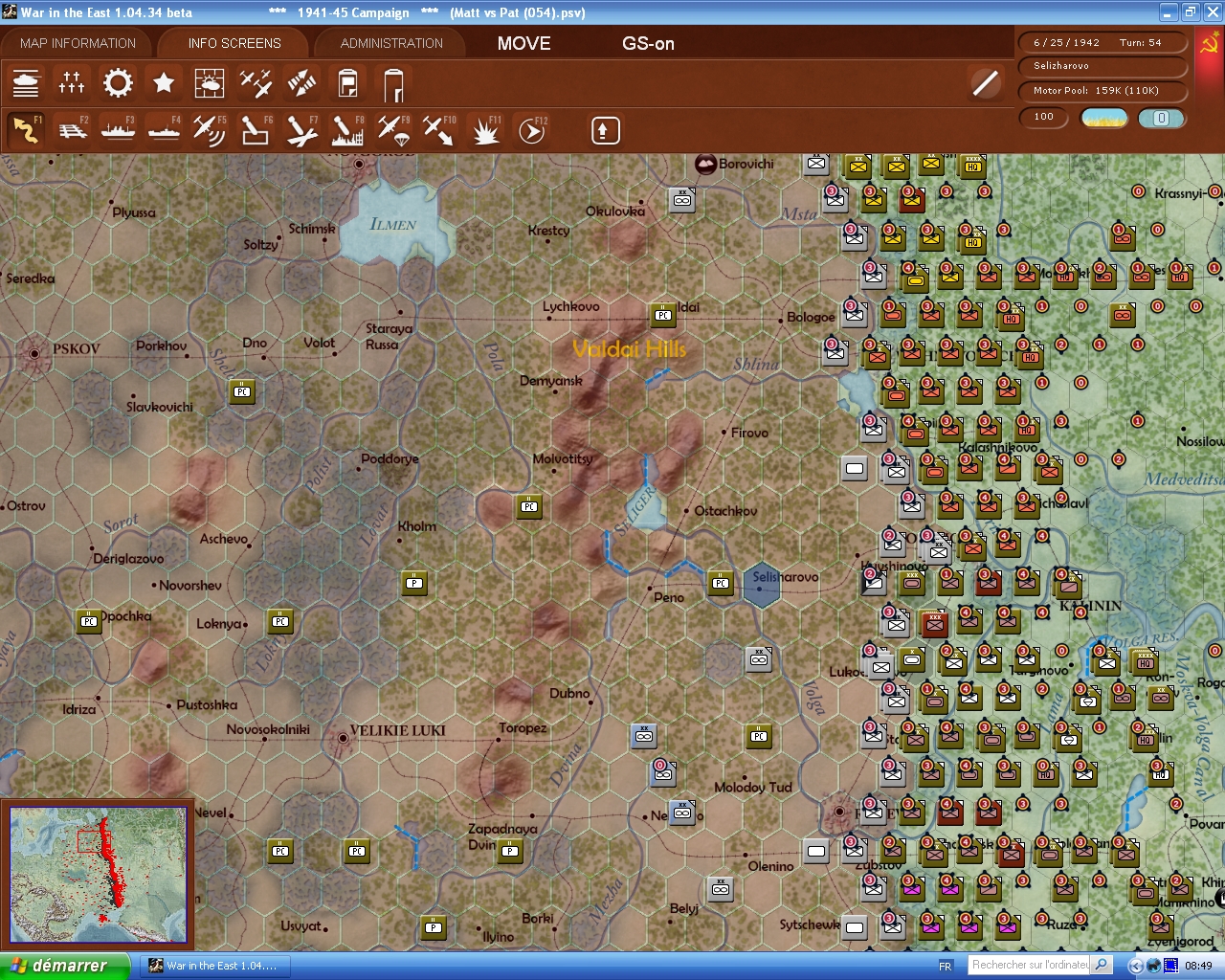Open the losses screen with grave crosses
The height and width of the screenshot is (980, 1225).
click(72, 83)
